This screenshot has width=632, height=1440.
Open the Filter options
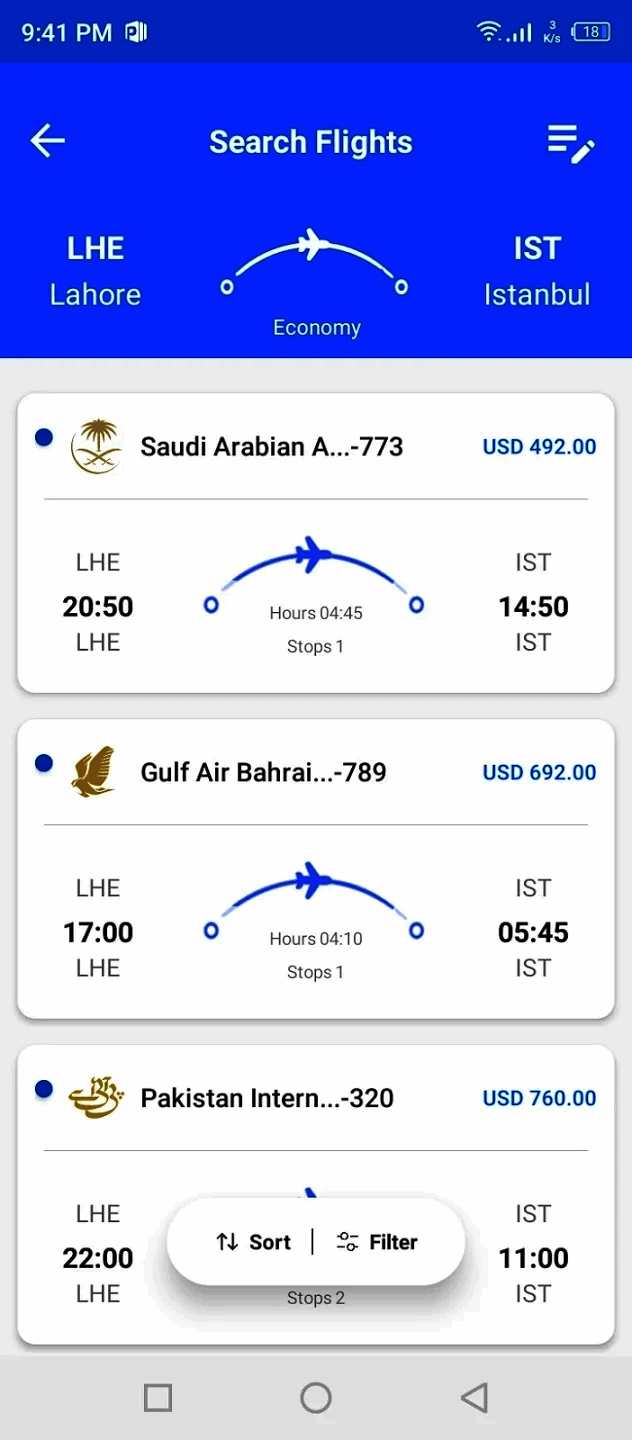[378, 1242]
